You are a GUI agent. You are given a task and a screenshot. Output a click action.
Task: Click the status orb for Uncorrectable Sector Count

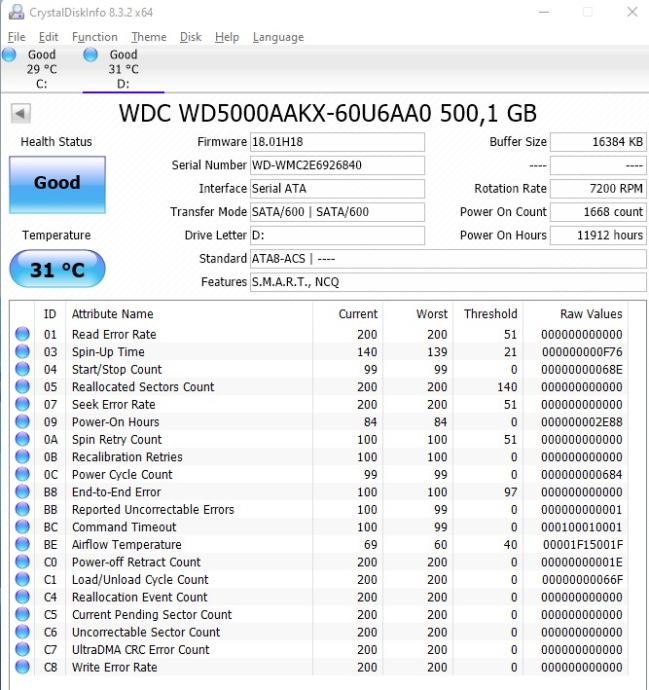pyautogui.click(x=22, y=632)
